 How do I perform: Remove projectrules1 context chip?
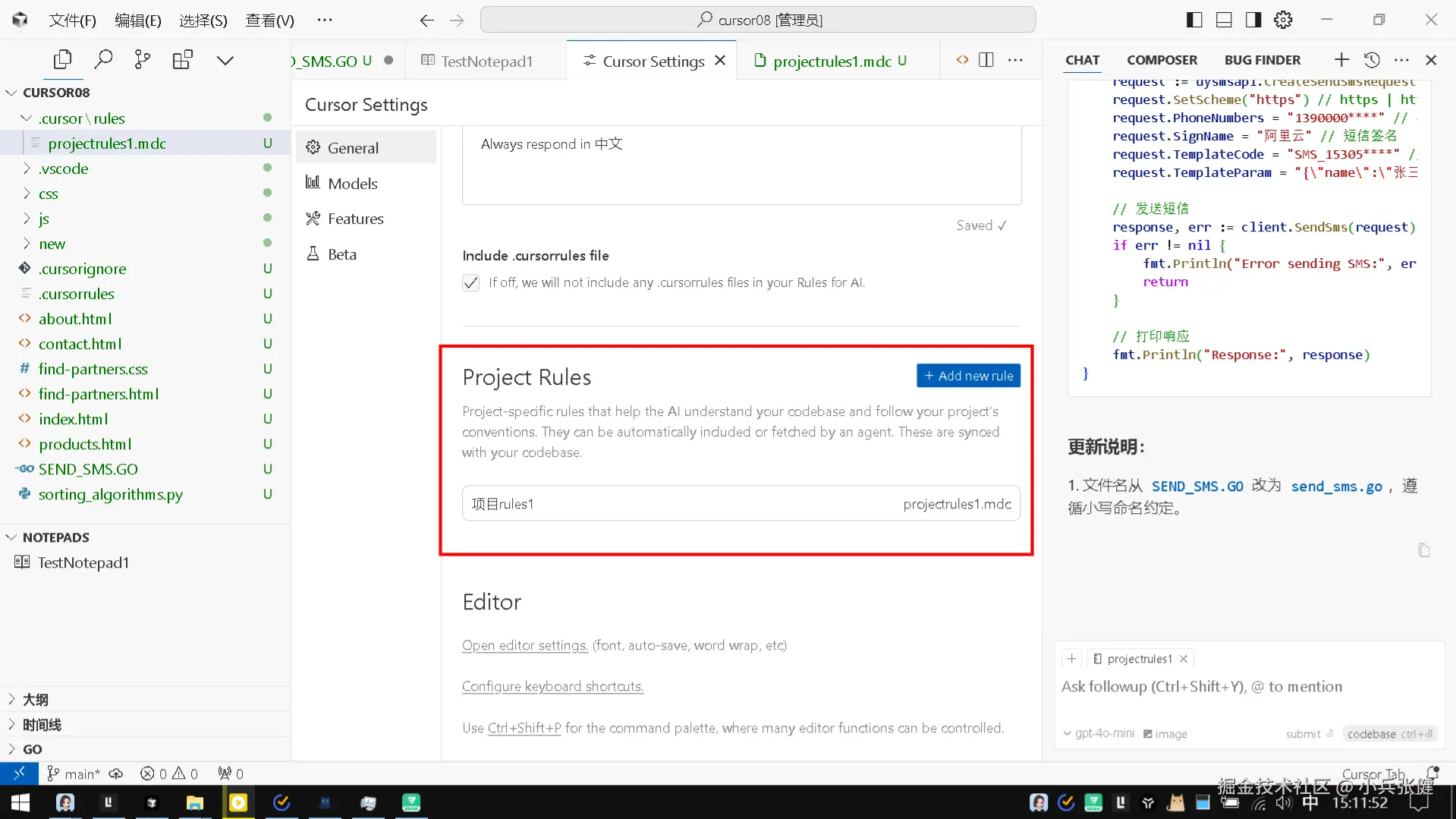tap(1184, 659)
